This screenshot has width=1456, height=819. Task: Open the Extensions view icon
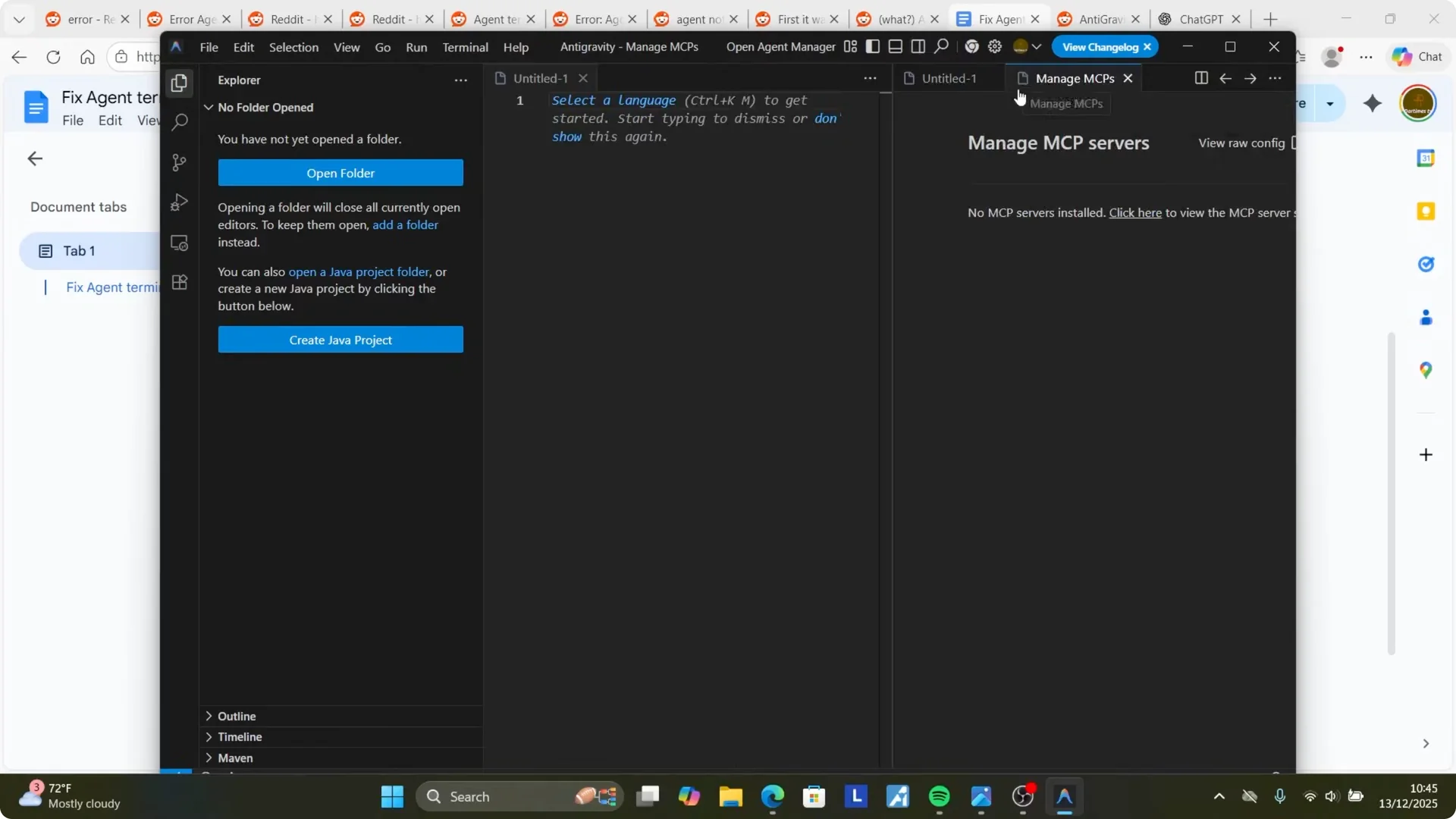[x=180, y=283]
